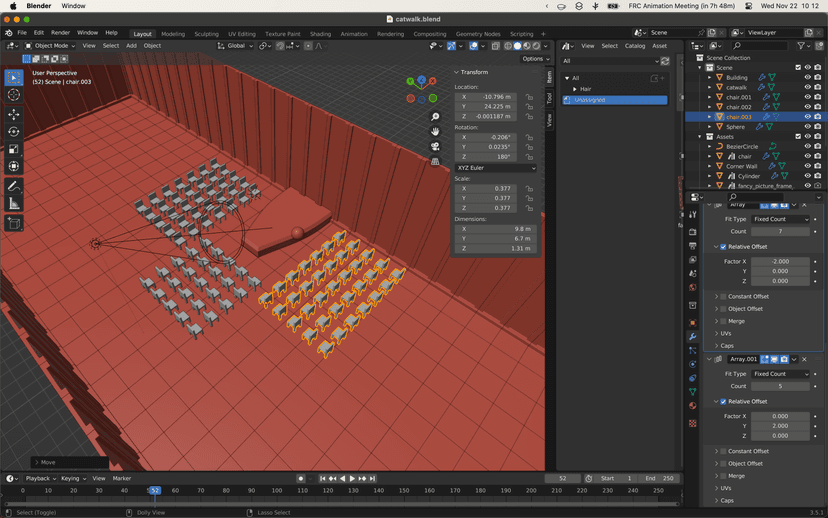
Task: Hide chair.003 using its eye icon
Action: point(807,117)
